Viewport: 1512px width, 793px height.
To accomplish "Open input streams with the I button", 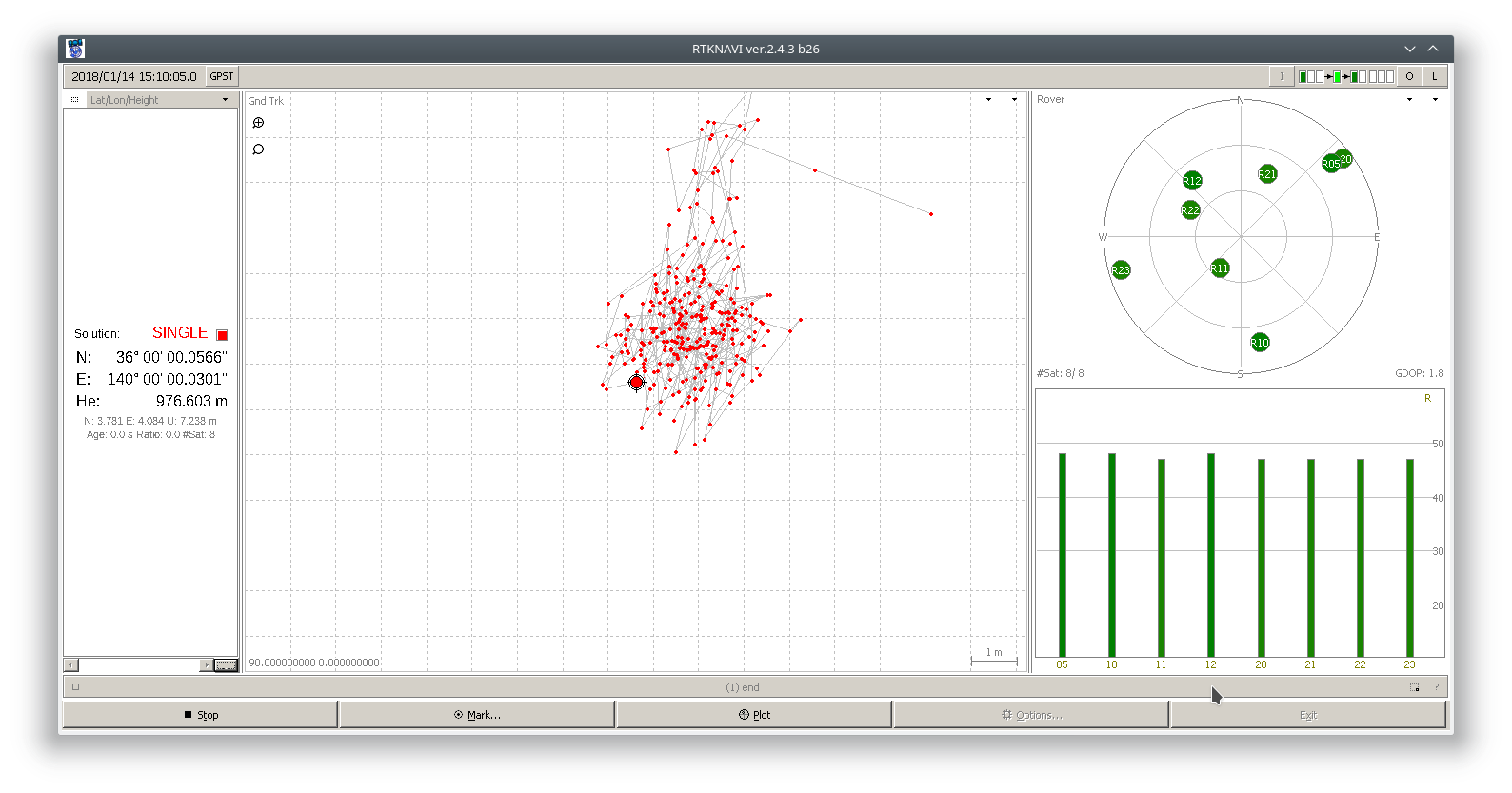I will (1282, 76).
